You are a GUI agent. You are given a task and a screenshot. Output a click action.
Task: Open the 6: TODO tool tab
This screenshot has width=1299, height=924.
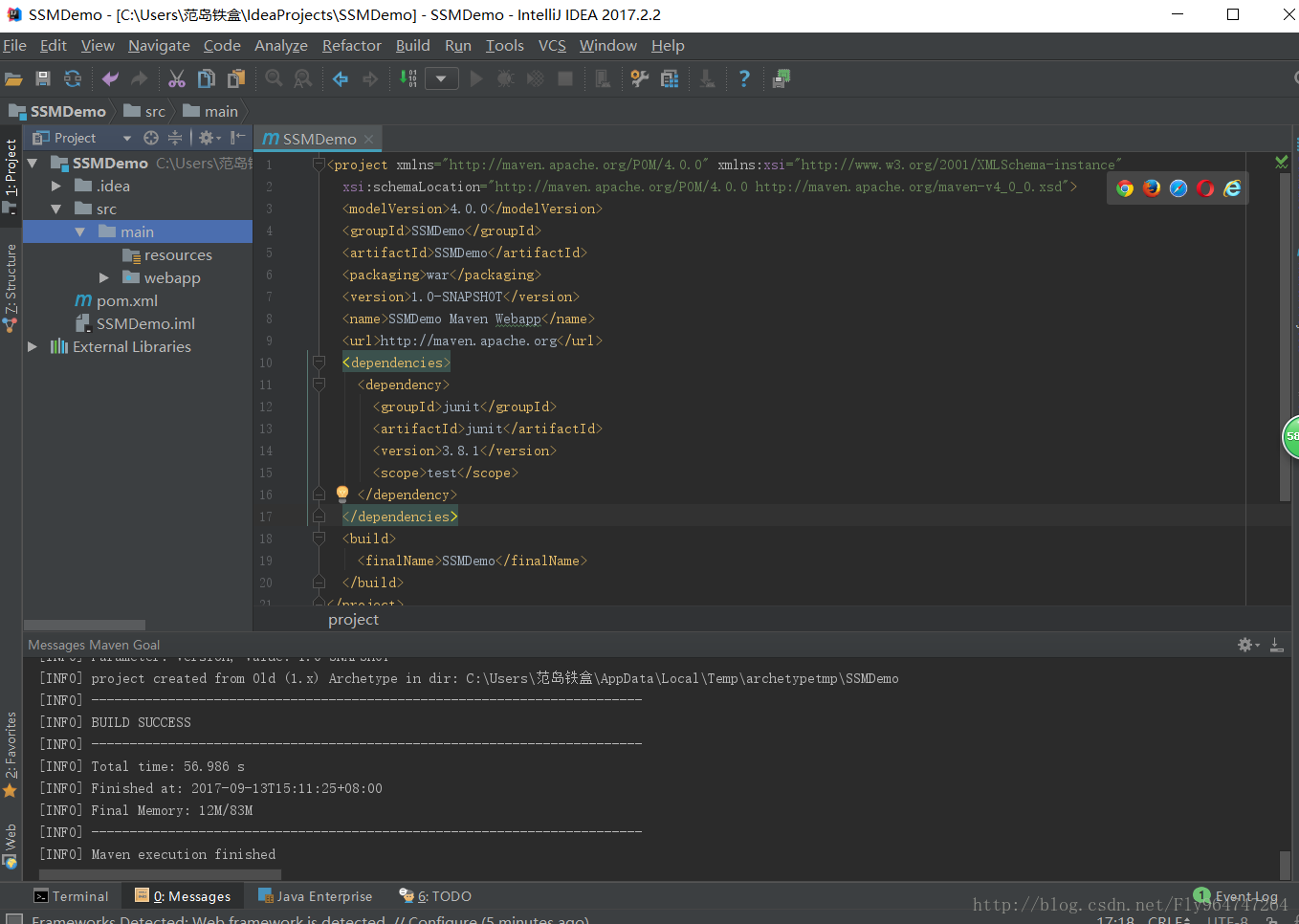click(435, 896)
